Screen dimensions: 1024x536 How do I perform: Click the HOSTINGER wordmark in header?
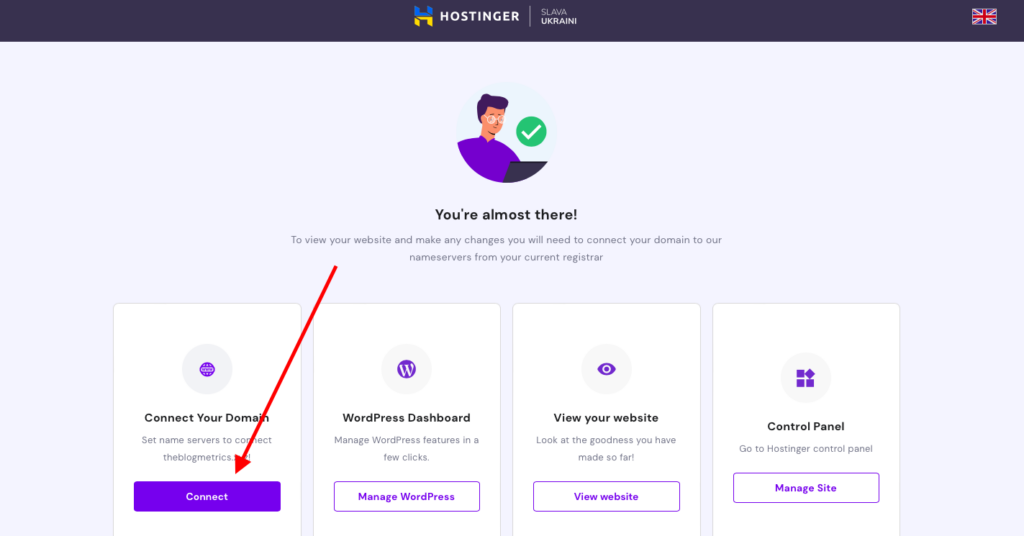[x=479, y=16]
